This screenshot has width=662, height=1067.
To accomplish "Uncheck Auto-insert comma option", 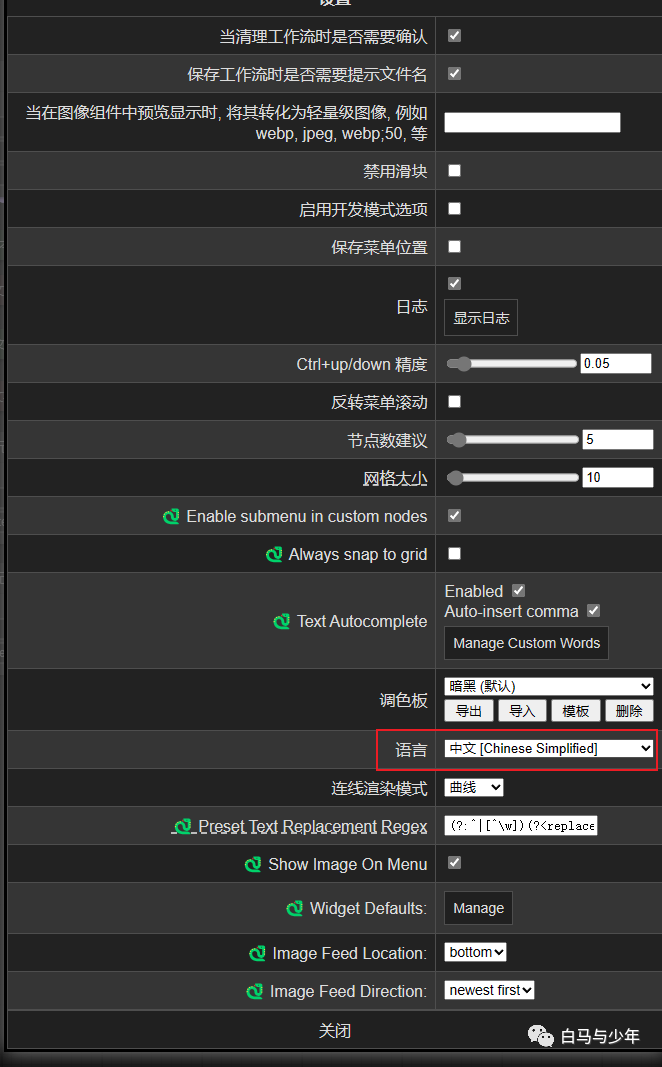I will click(593, 611).
